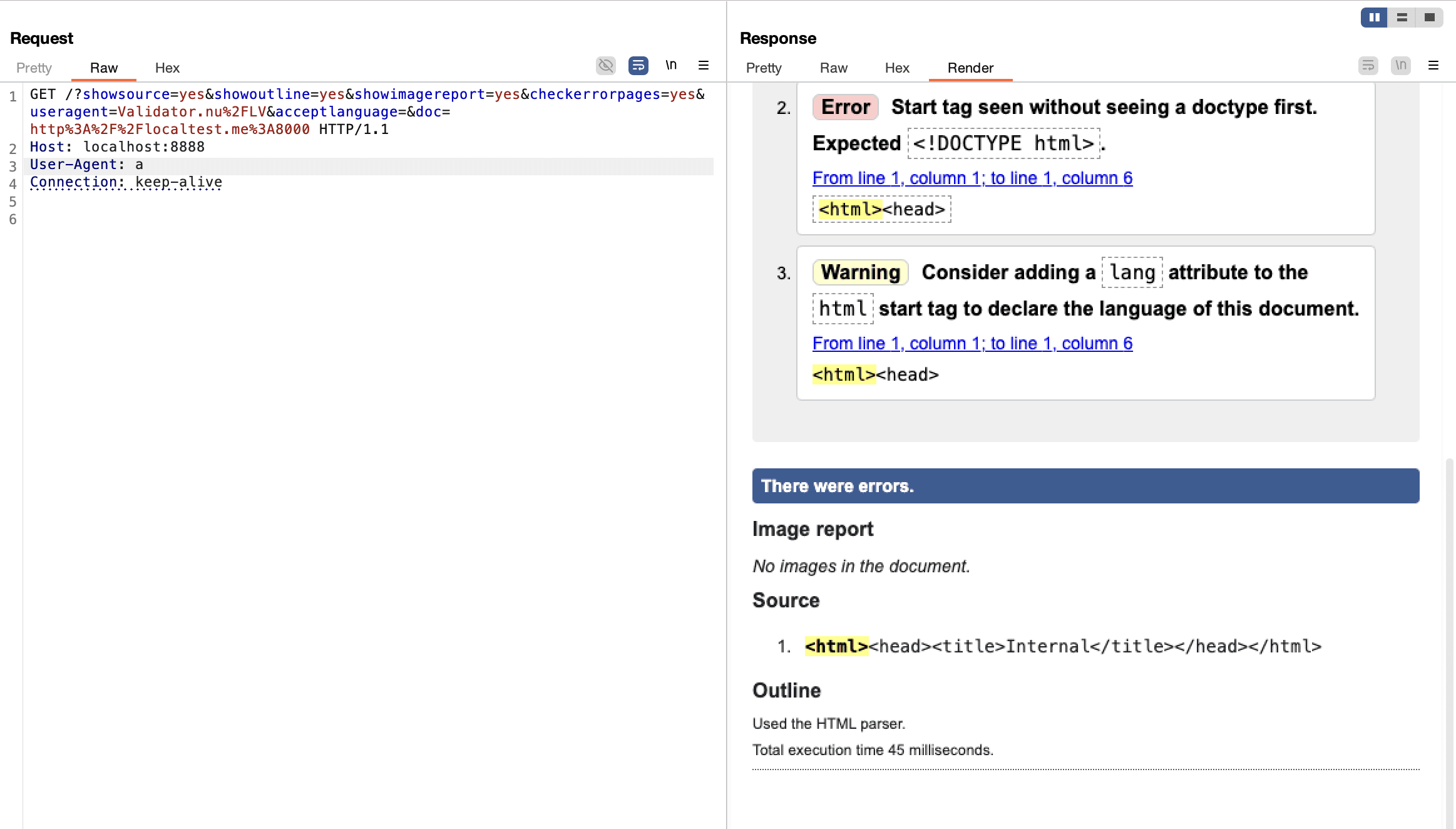This screenshot has height=829, width=1456.
Task: Switch to top-bottom stacked layout
Action: [x=1402, y=18]
